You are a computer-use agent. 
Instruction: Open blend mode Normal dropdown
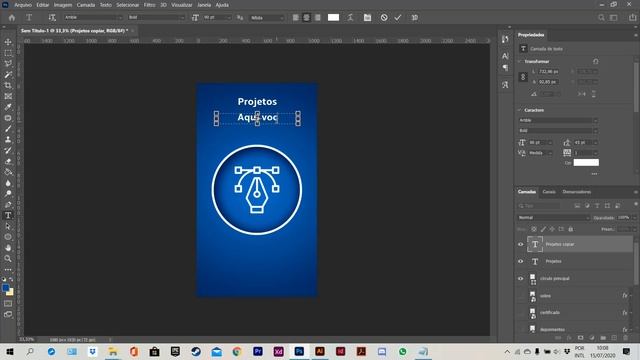[553, 218]
